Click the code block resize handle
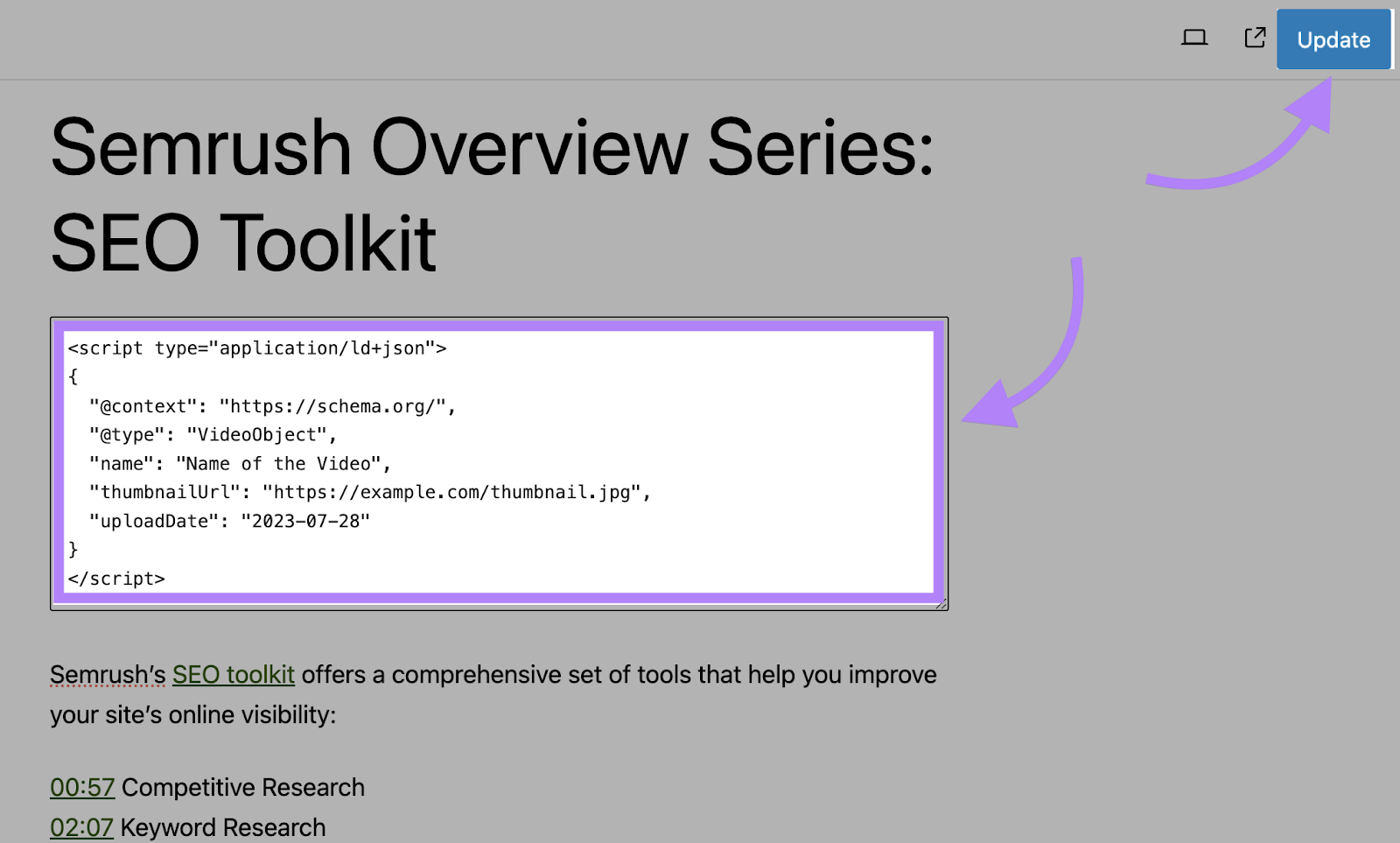1400x843 pixels. click(x=941, y=603)
